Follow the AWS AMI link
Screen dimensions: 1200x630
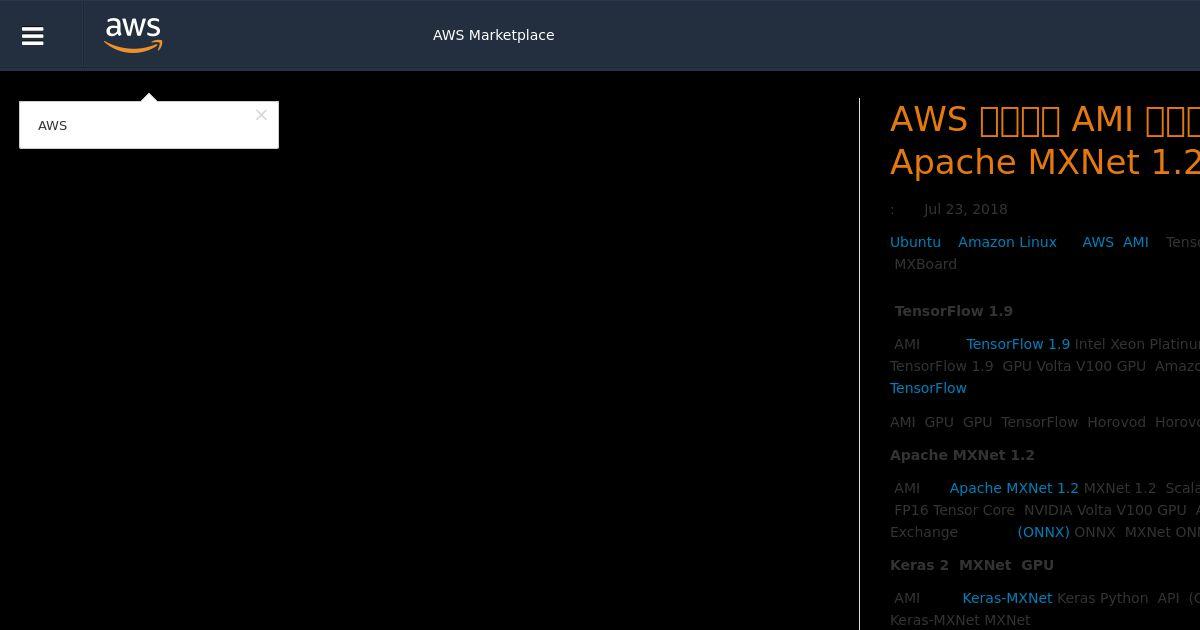tap(1115, 242)
